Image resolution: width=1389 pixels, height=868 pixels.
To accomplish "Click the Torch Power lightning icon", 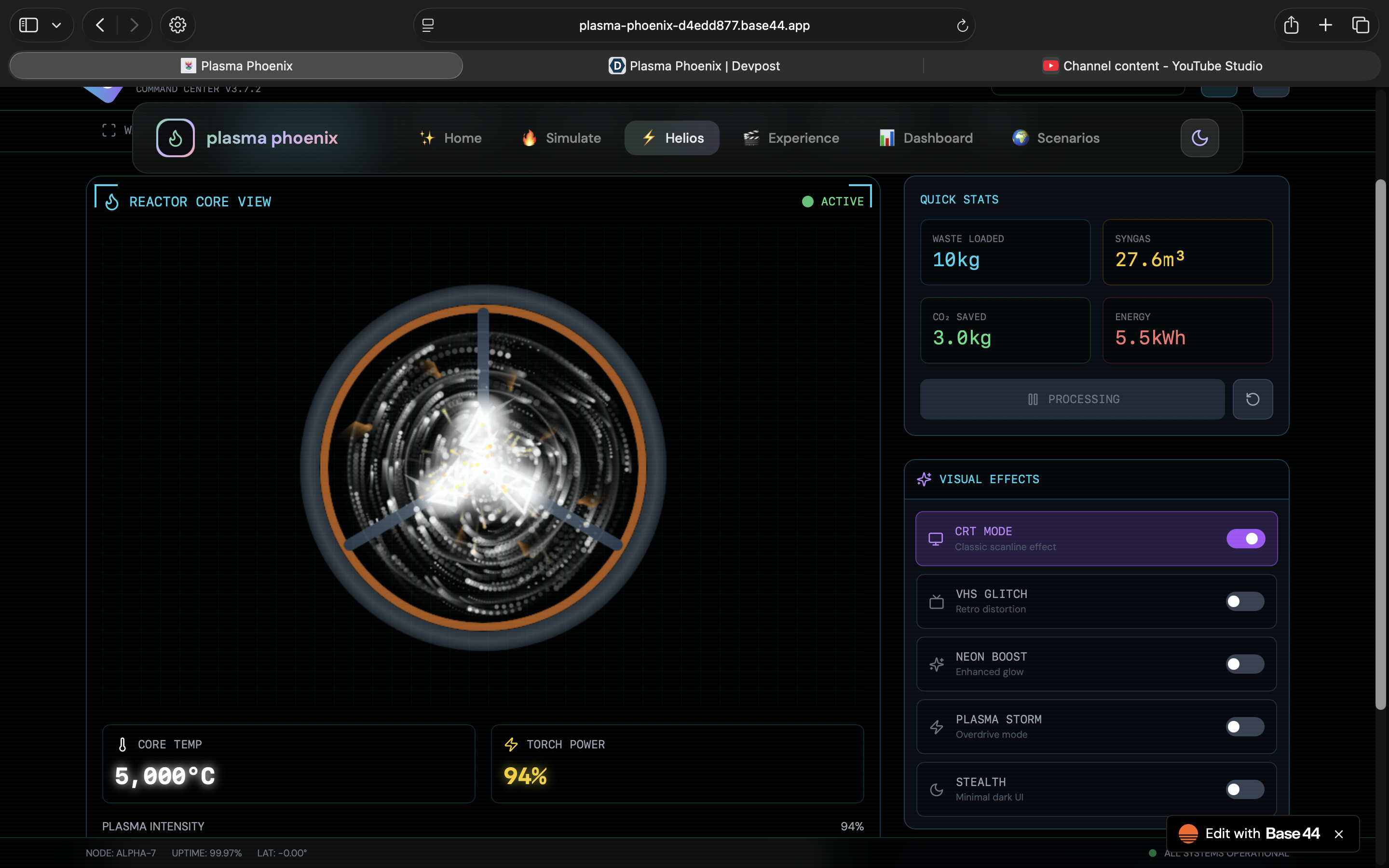I will click(x=511, y=745).
